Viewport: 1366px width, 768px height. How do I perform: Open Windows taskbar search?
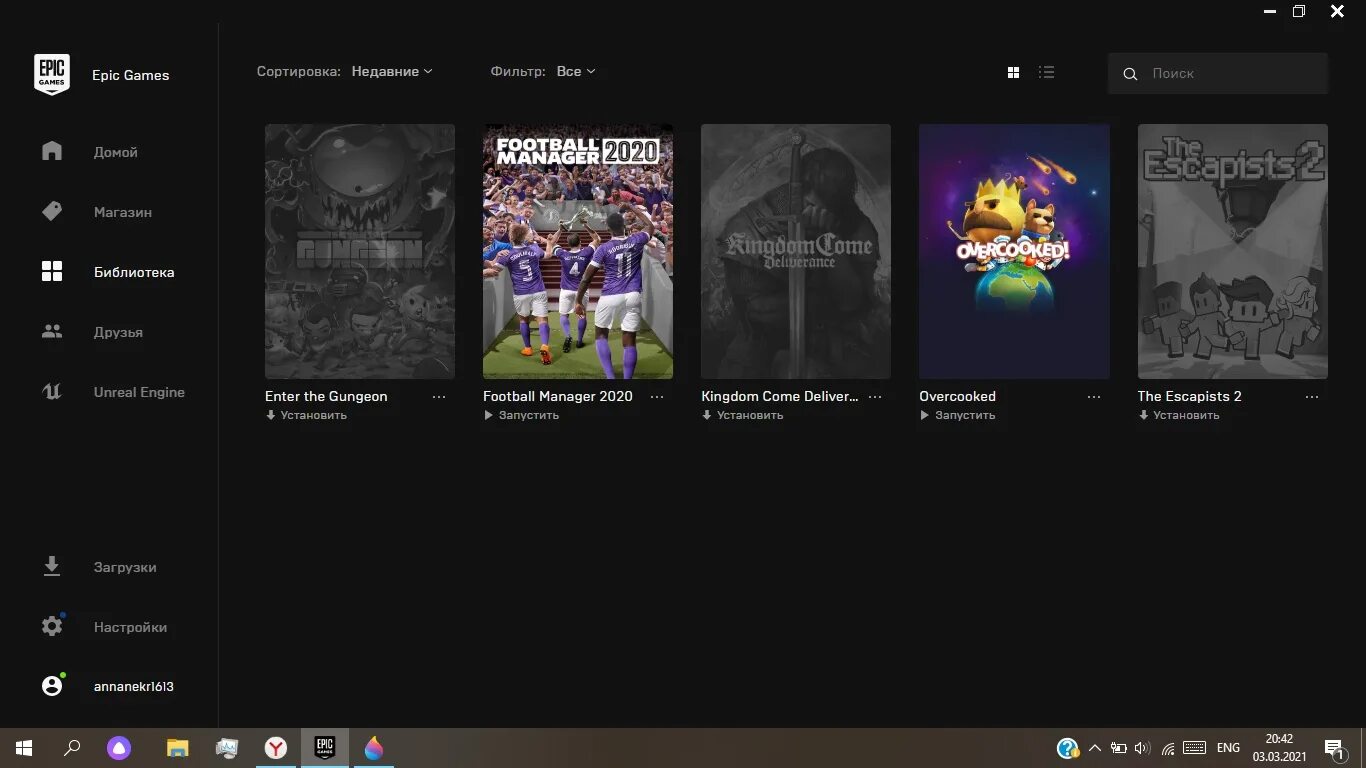tap(72, 748)
